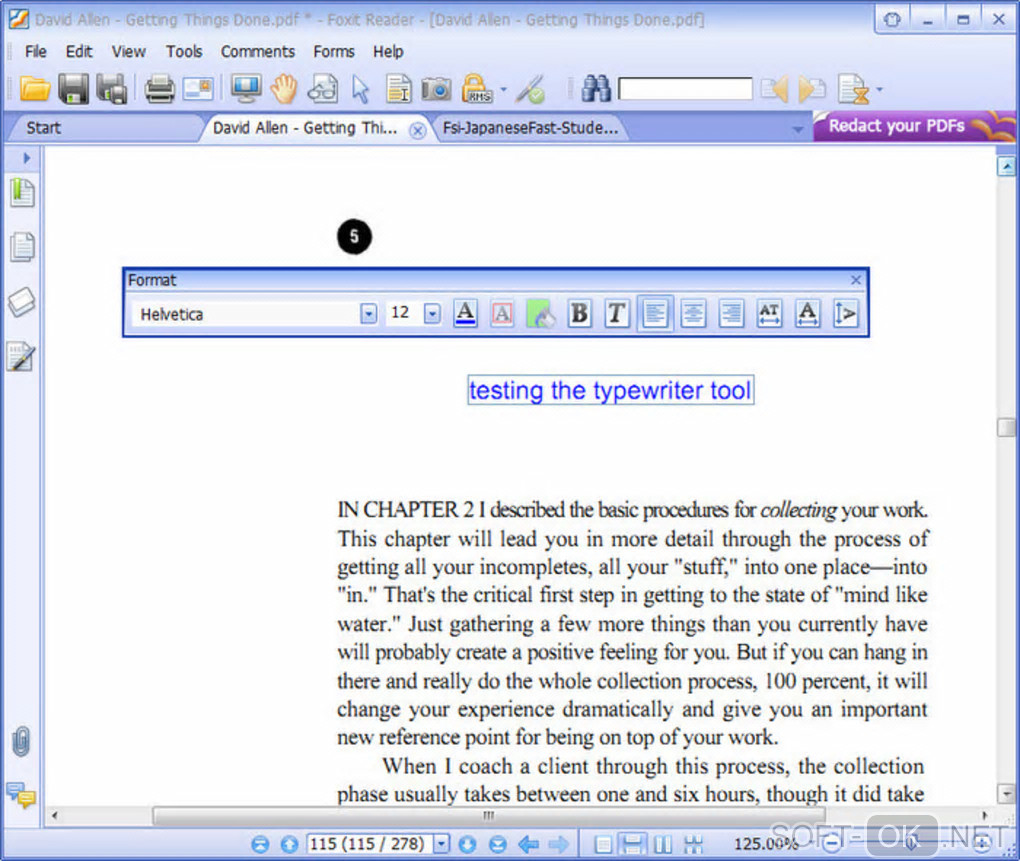1020x861 pixels.
Task: Click the 'testing the typewriter tool' text box
Action: [x=610, y=390]
